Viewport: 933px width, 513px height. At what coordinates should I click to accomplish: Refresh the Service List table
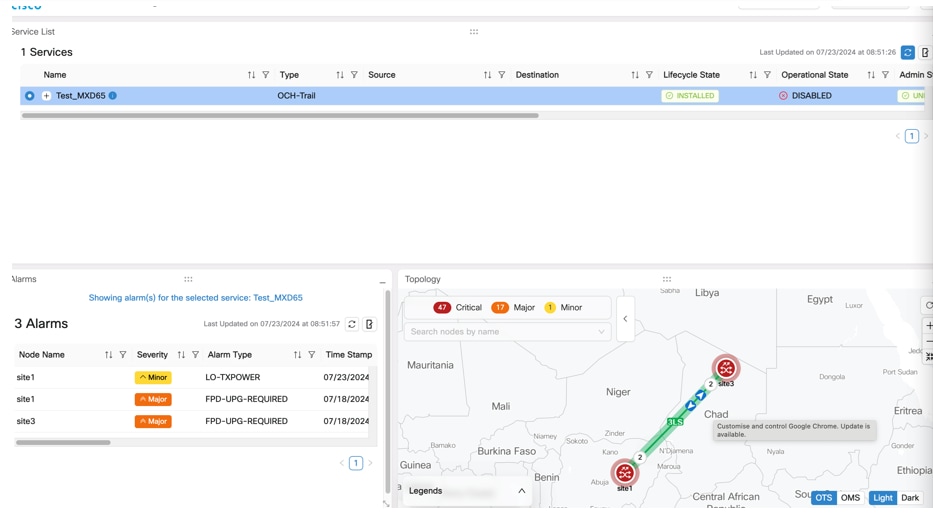pyautogui.click(x=907, y=52)
